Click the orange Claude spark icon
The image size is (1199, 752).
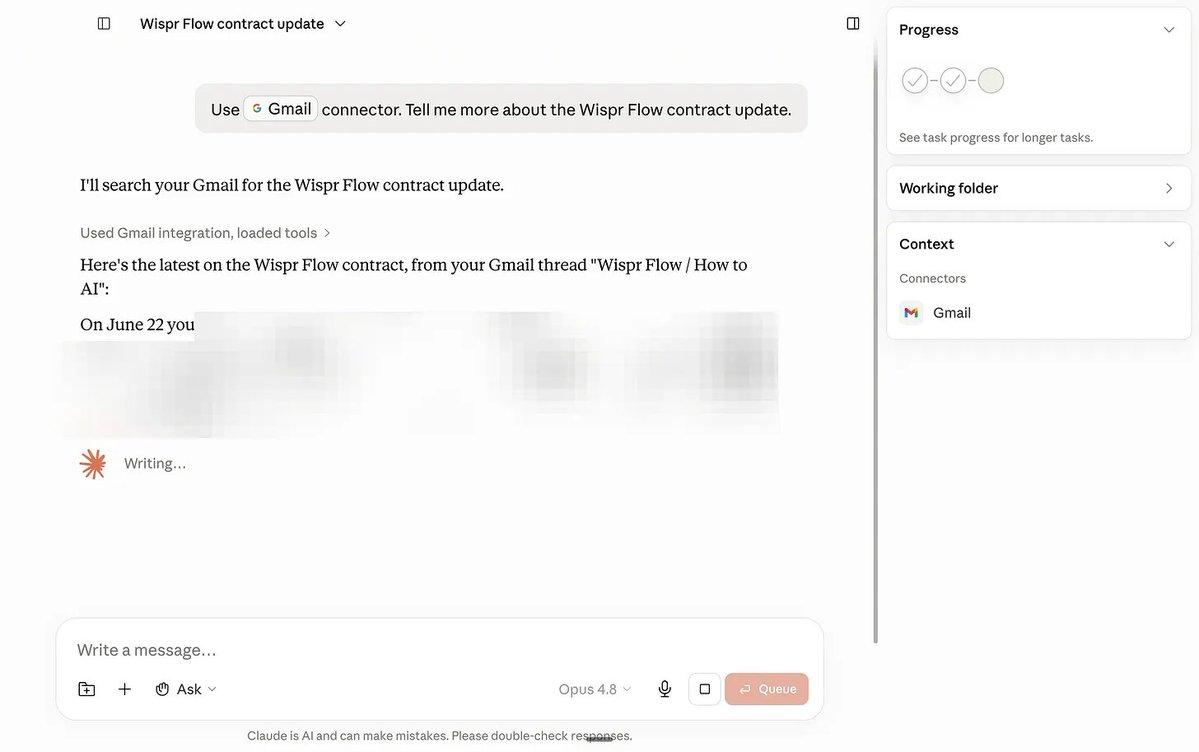tap(93, 464)
